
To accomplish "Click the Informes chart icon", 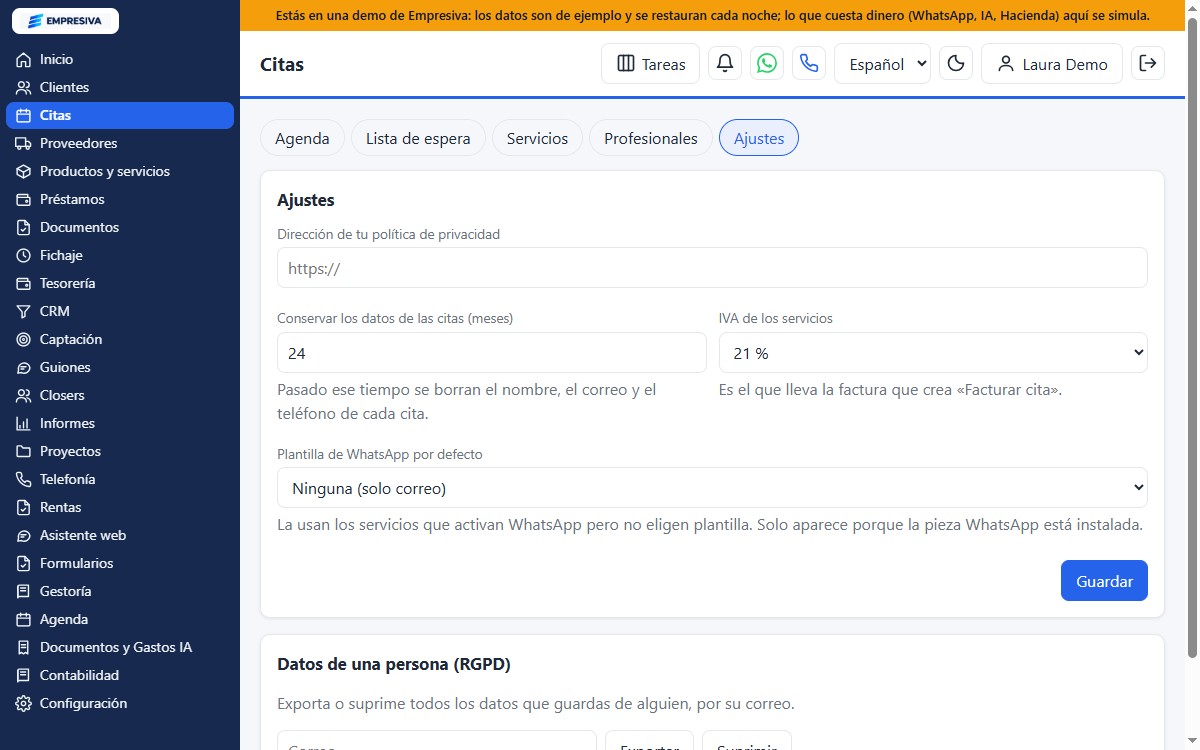I will 24,424.
